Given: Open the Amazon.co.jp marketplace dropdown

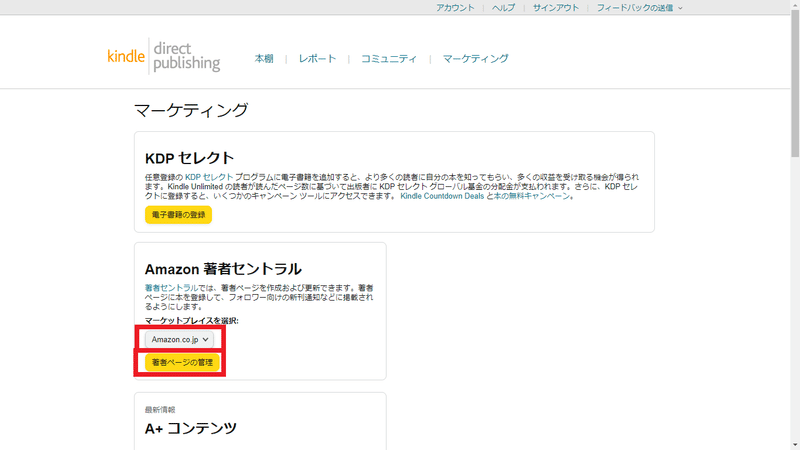Looking at the screenshot, I should point(179,339).
